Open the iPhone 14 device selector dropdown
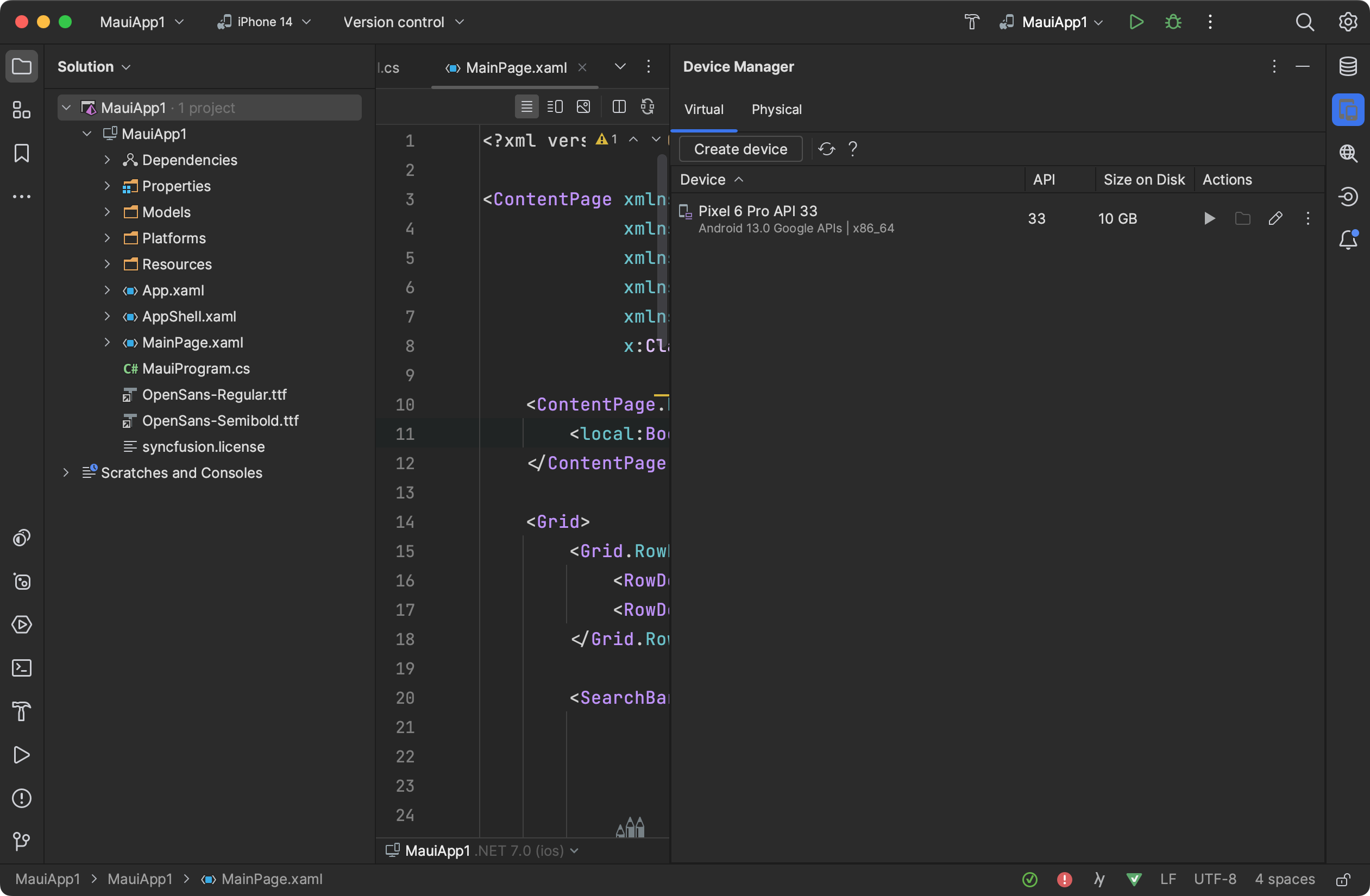 point(263,22)
